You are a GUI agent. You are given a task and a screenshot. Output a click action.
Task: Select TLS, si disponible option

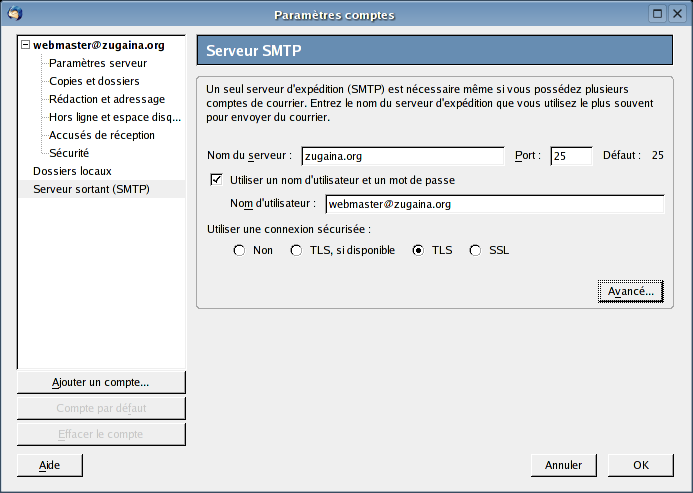[x=296, y=250]
